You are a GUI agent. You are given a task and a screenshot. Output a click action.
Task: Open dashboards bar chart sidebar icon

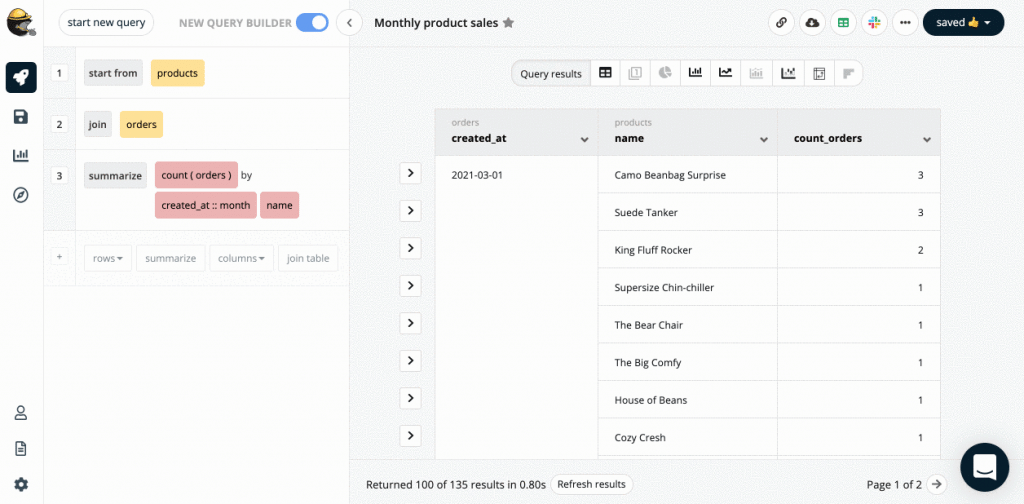tap(21, 155)
